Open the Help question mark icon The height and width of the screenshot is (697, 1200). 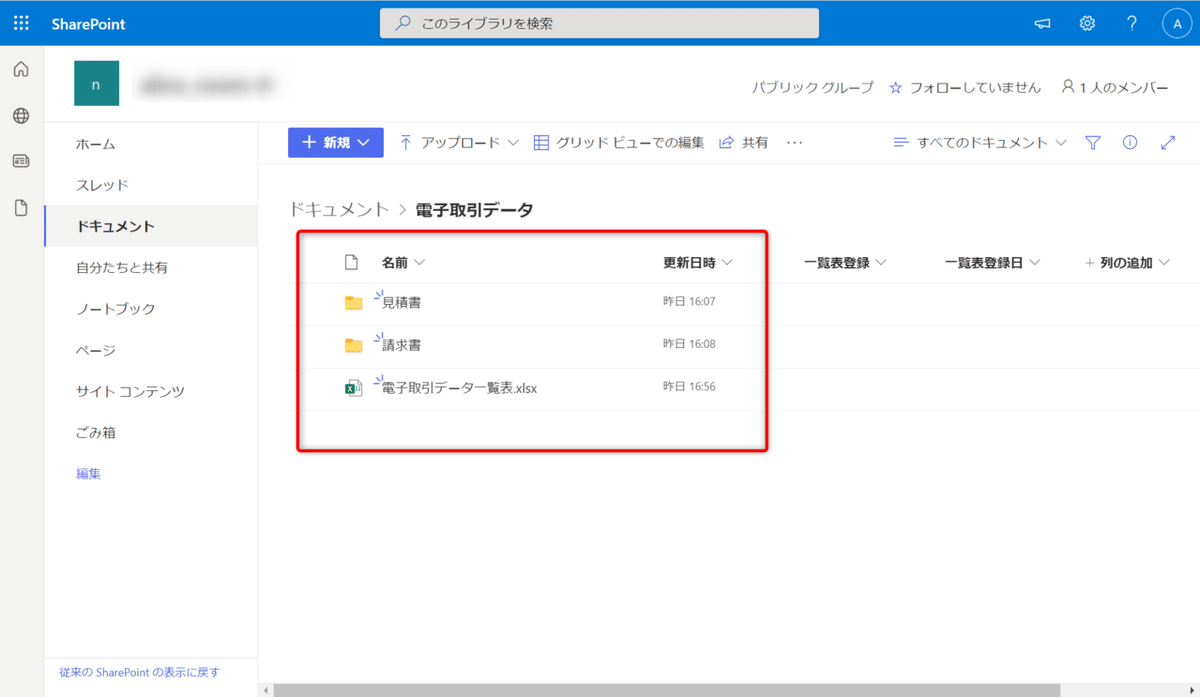tap(1131, 22)
